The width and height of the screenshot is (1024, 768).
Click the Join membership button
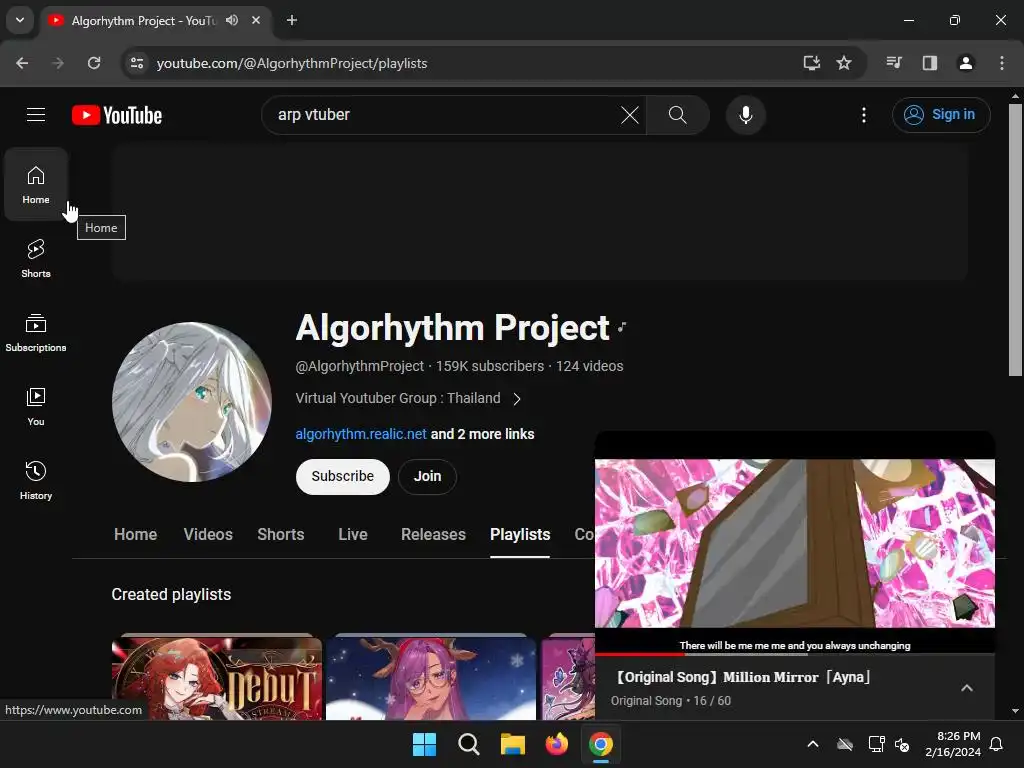tap(427, 477)
